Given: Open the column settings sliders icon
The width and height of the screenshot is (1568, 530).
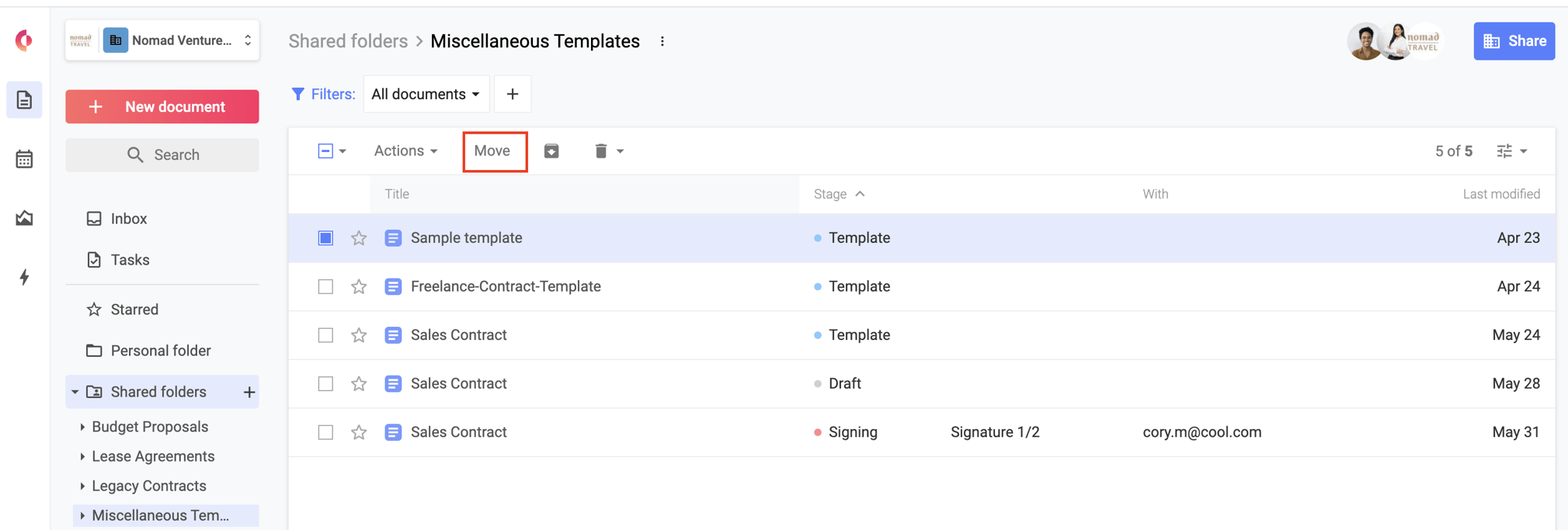Looking at the screenshot, I should (1504, 151).
